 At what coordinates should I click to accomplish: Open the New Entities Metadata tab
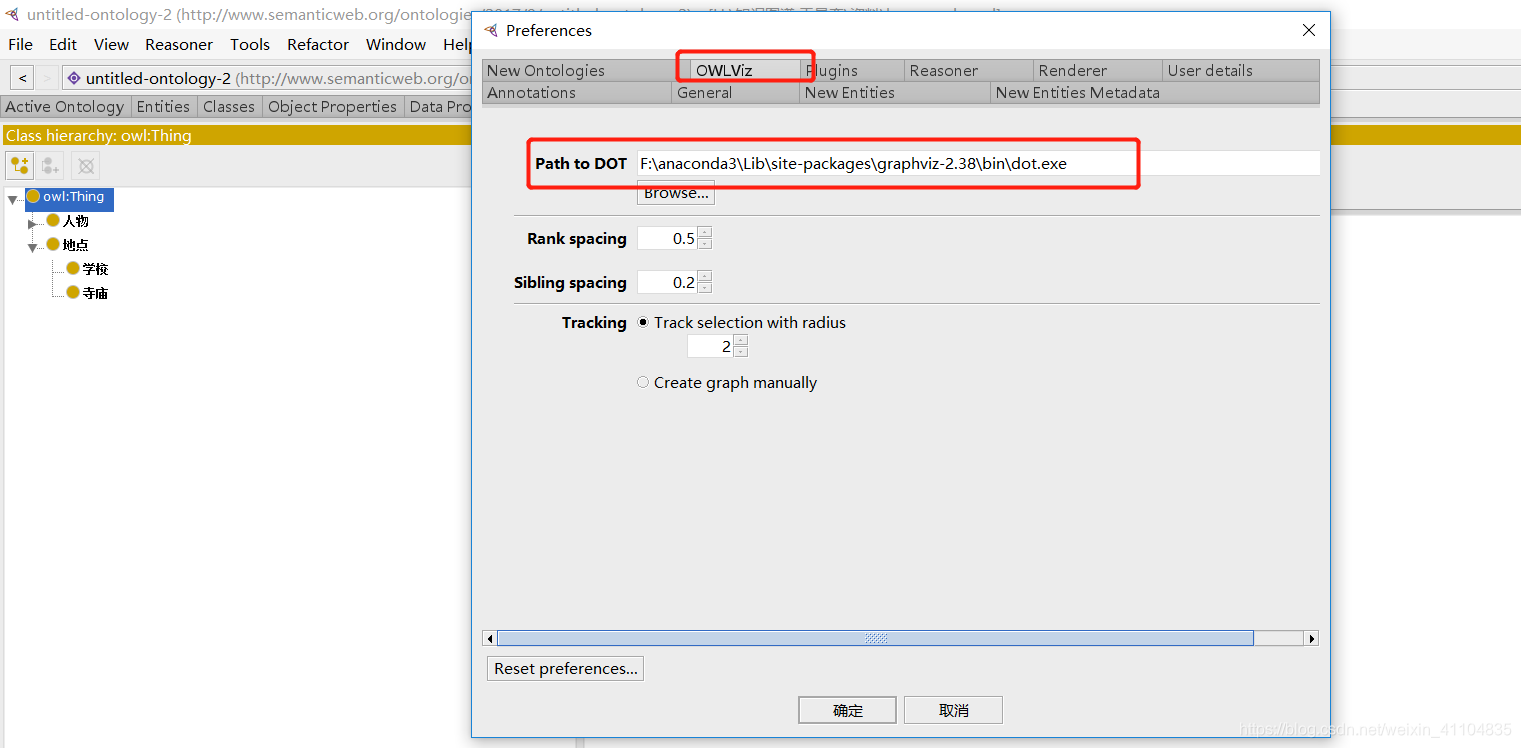pos(1155,92)
